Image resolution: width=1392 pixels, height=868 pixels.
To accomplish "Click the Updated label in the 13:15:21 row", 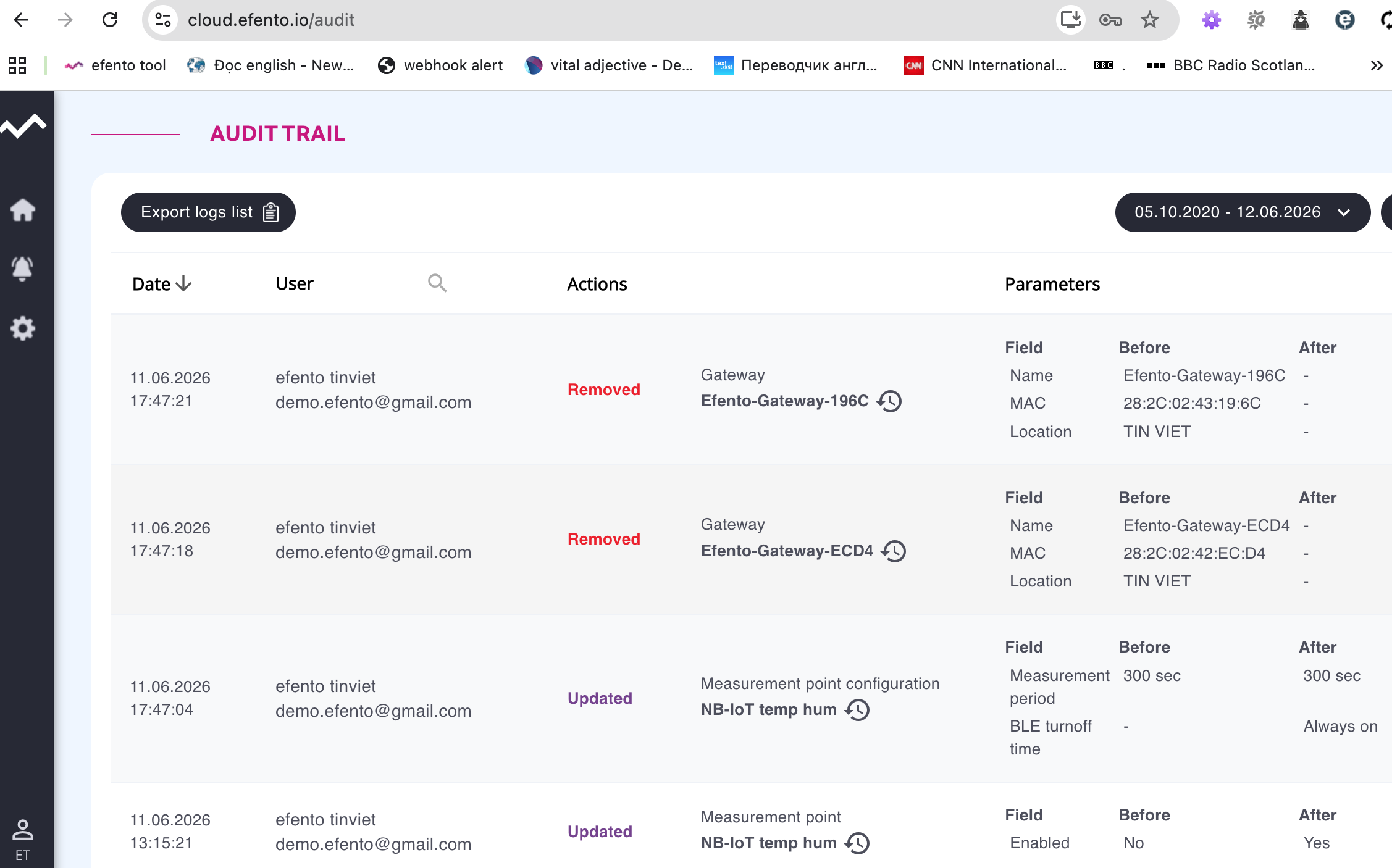I will tap(600, 832).
